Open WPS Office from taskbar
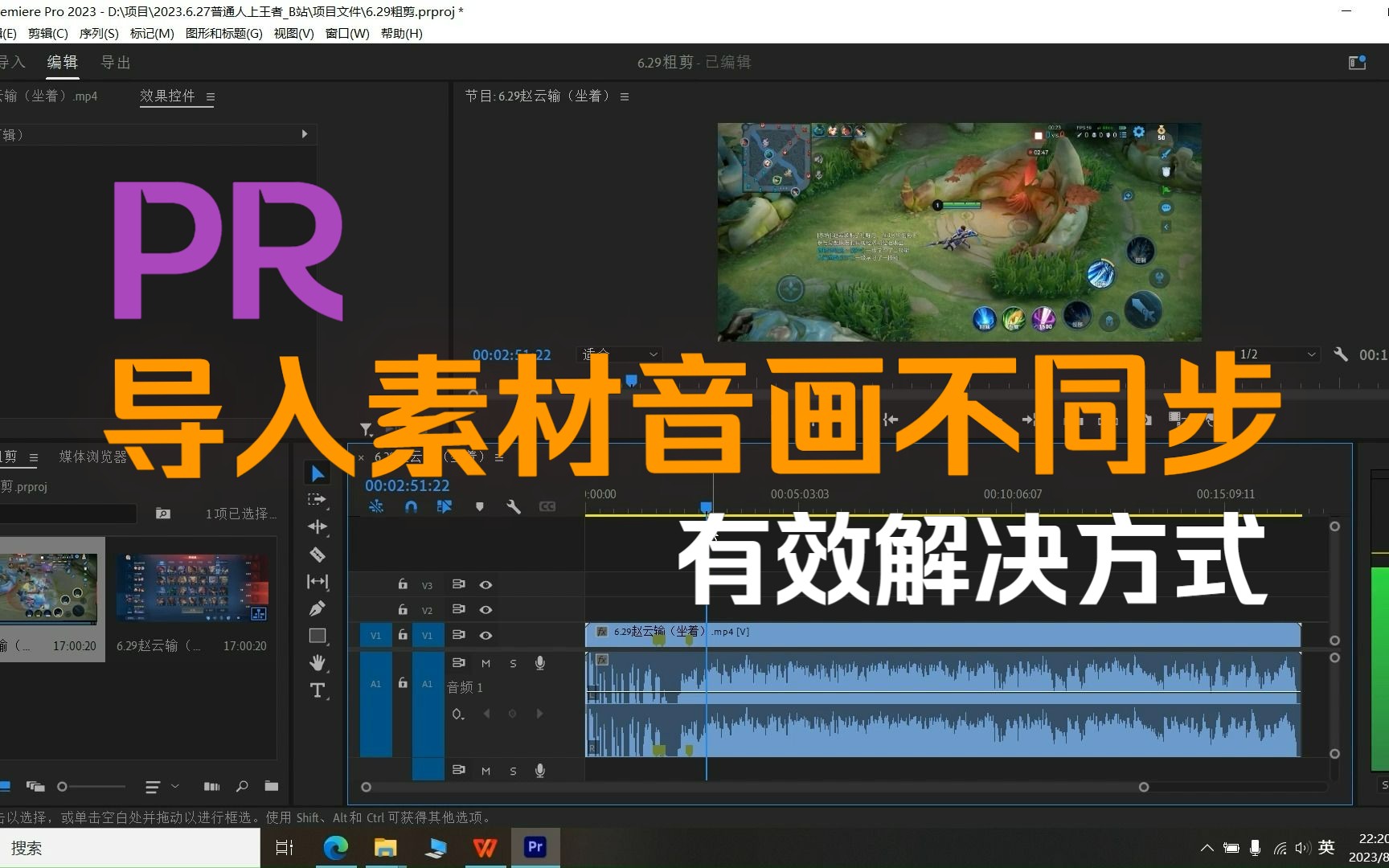1389x868 pixels. [x=486, y=847]
